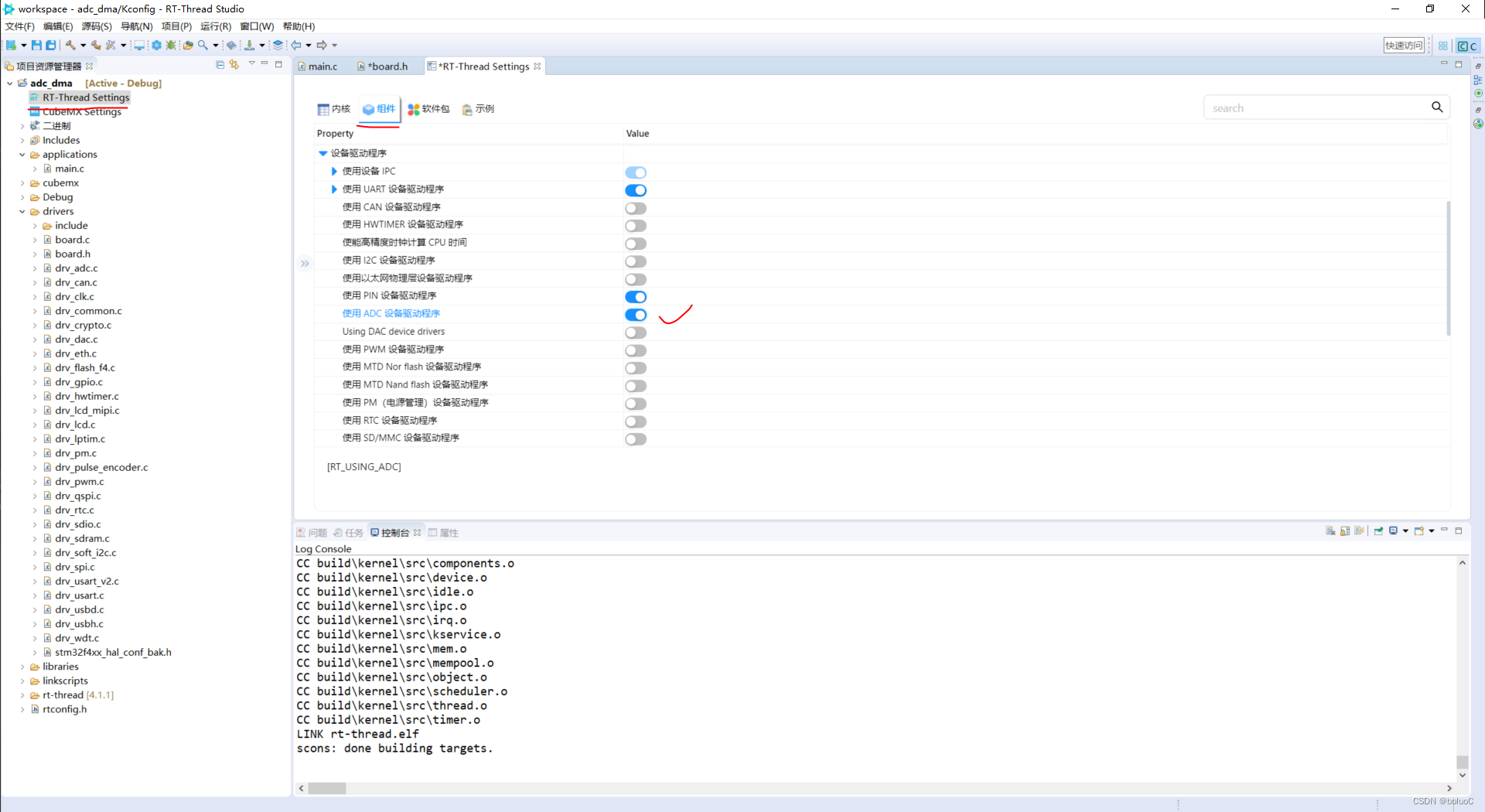This screenshot has height=812, width=1485.
Task: Click the search icon in the settings search bar
Action: click(x=1438, y=107)
